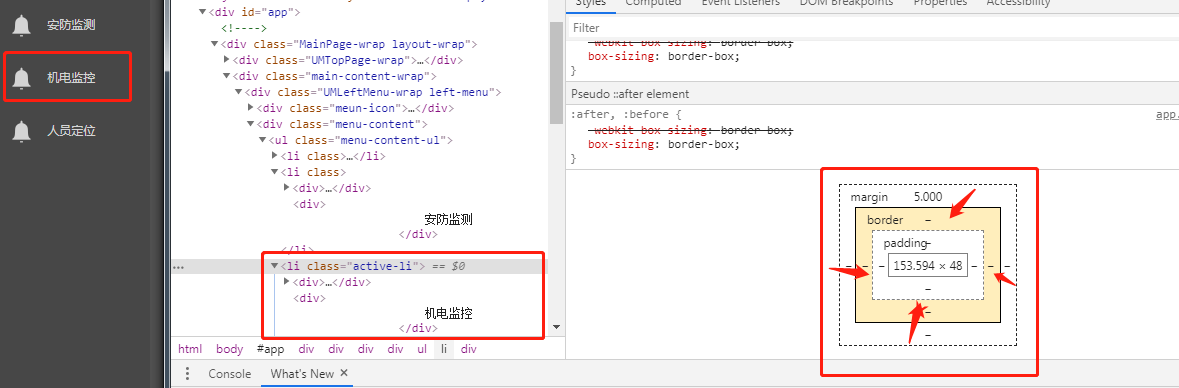
Task: Open the 人员定位 sidebar menu item
Action: [71, 131]
